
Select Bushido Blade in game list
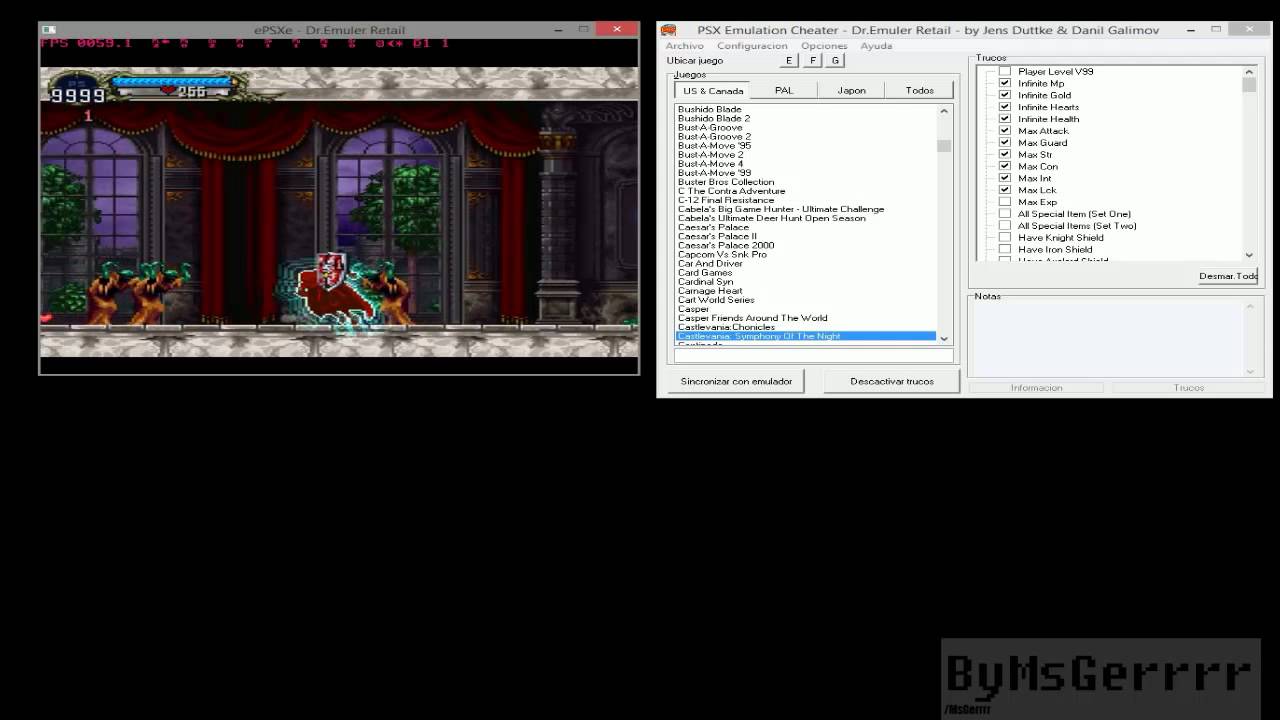(x=710, y=109)
